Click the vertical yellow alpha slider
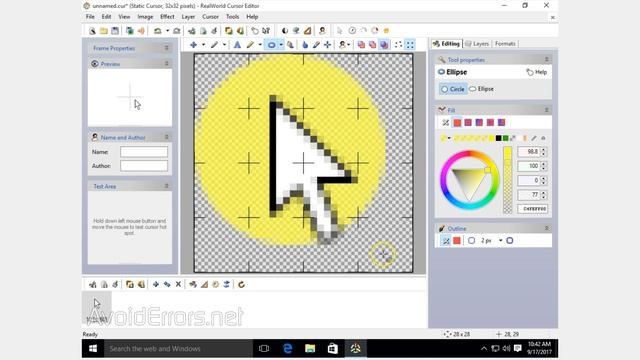This screenshot has height=360, width=640. click(507, 180)
